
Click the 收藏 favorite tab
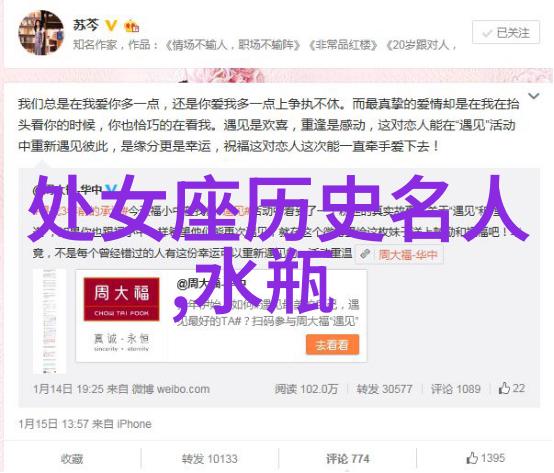[72, 459]
